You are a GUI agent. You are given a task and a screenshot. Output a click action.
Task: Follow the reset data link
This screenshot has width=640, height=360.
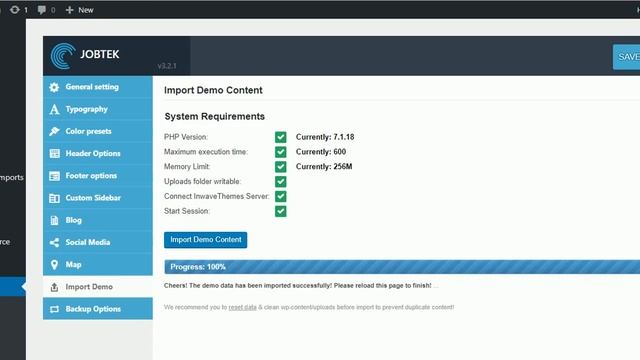click(242, 307)
